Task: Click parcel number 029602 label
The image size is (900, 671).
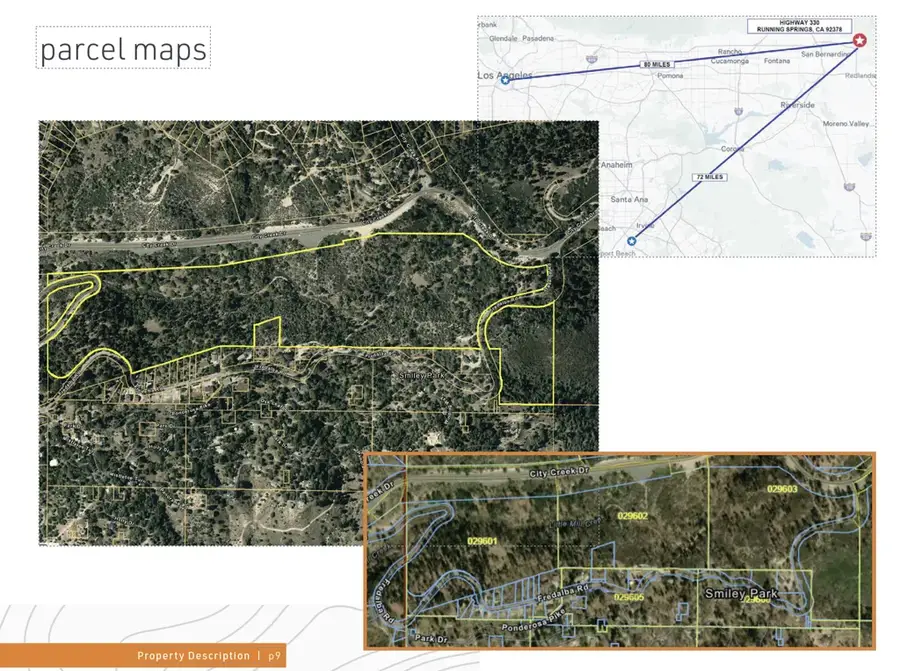Action: coord(633,516)
